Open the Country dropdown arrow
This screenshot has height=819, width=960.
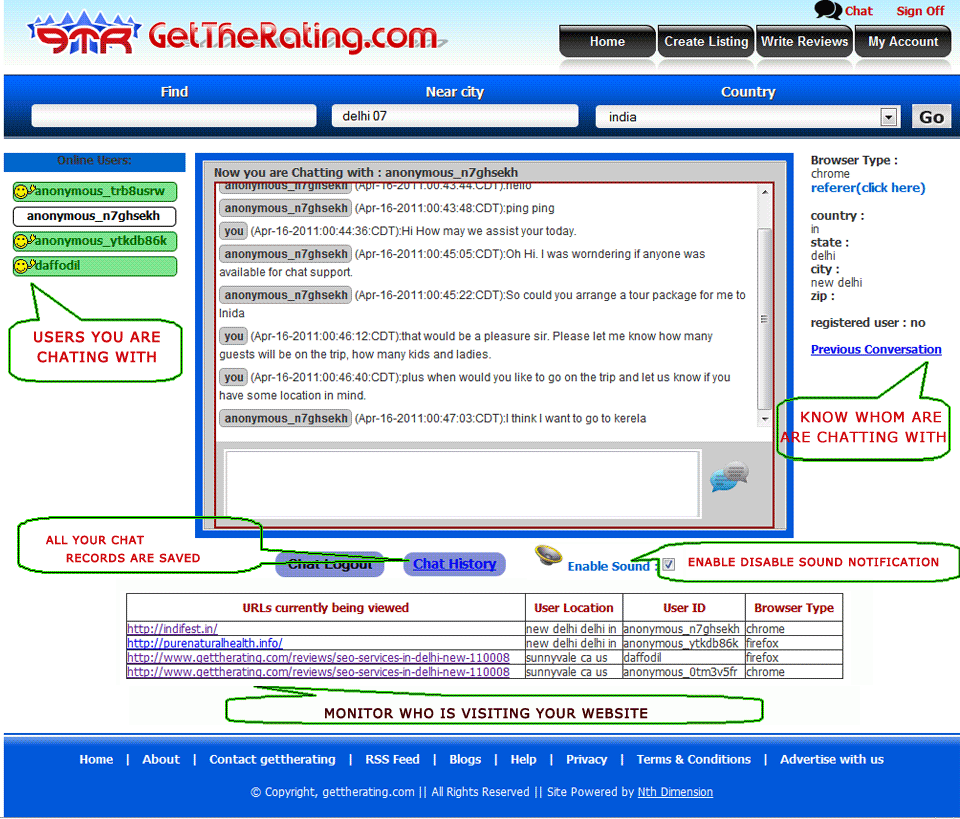[888, 117]
